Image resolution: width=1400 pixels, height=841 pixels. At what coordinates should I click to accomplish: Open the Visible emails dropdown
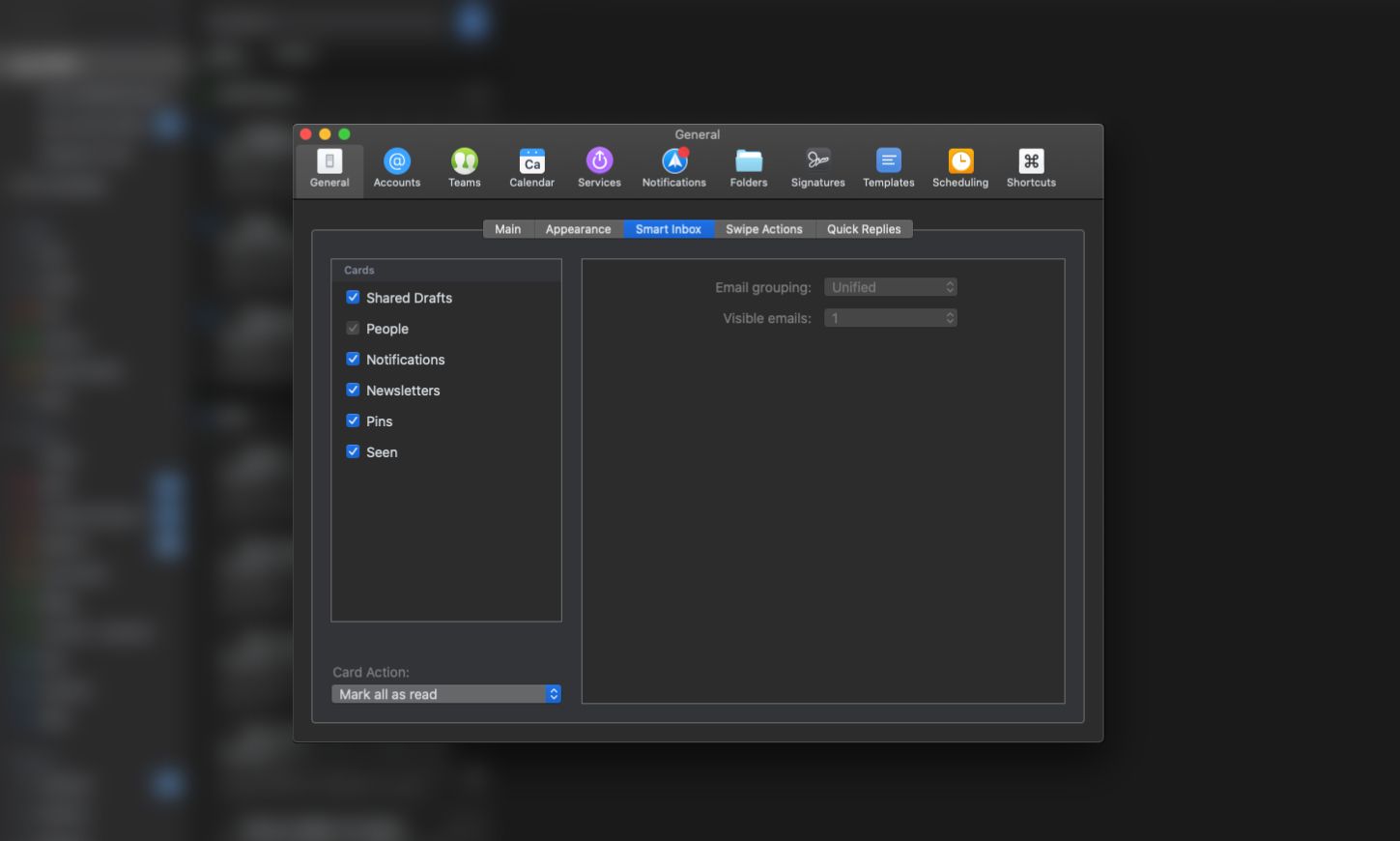pyautogui.click(x=890, y=318)
